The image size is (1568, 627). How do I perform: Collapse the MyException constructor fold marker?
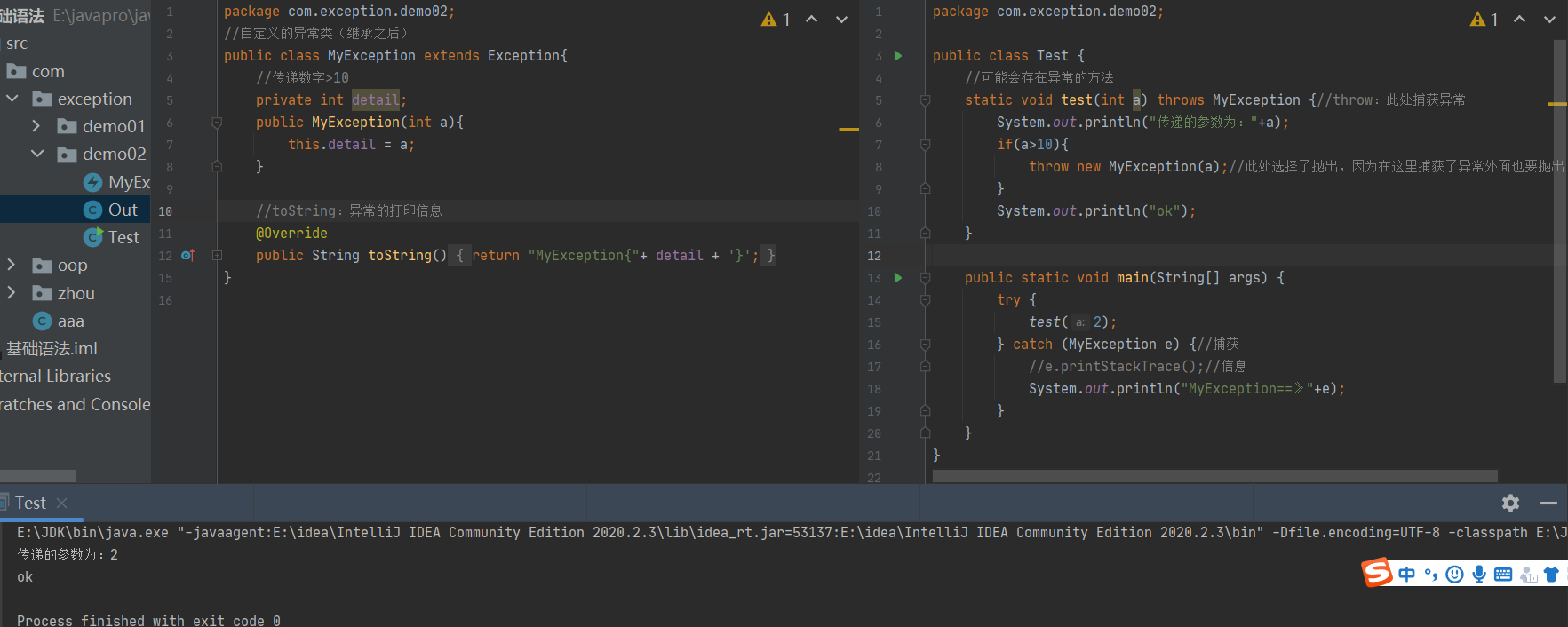(217, 123)
